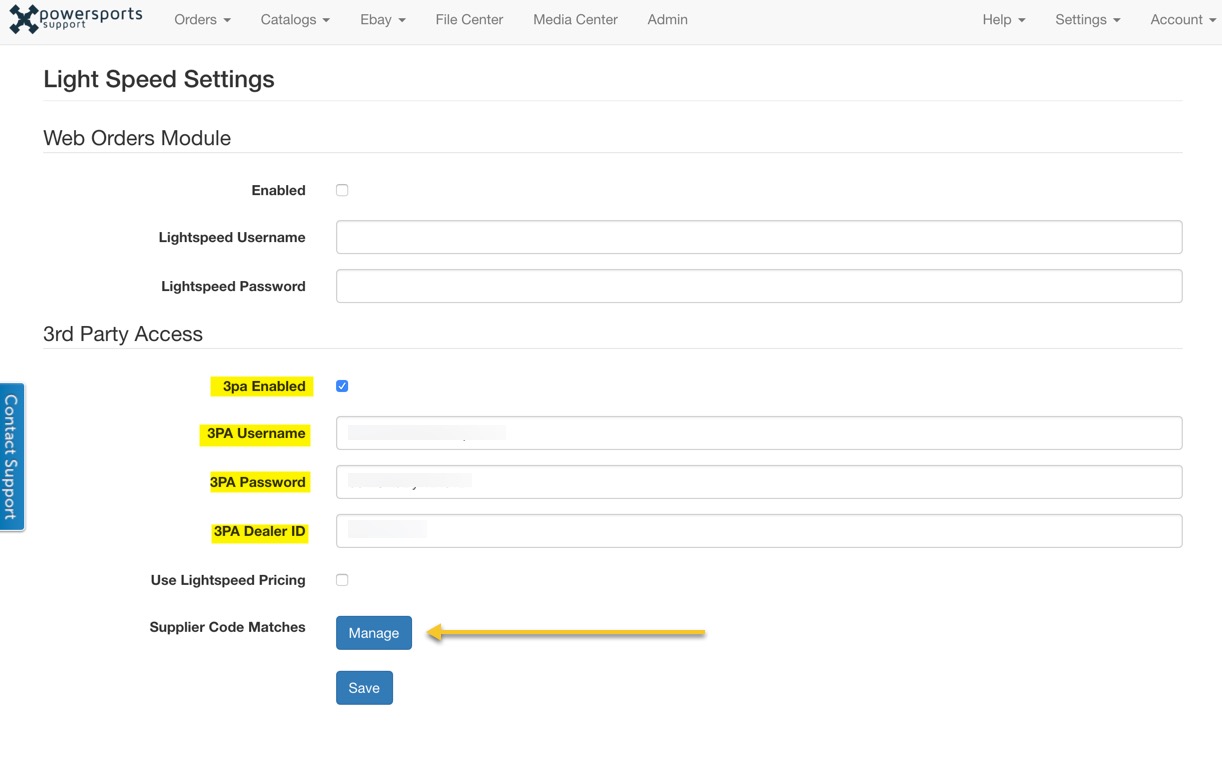Save the Light Speed settings

pyautogui.click(x=364, y=688)
